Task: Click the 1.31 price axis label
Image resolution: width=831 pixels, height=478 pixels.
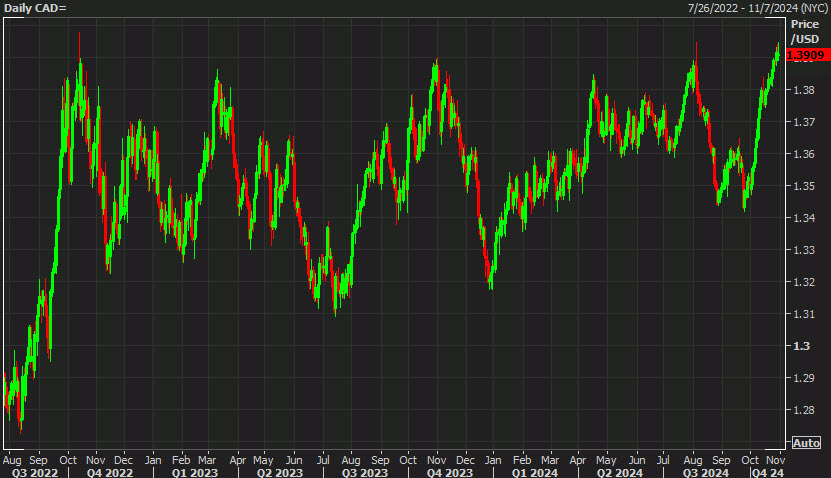Action: pyautogui.click(x=803, y=314)
